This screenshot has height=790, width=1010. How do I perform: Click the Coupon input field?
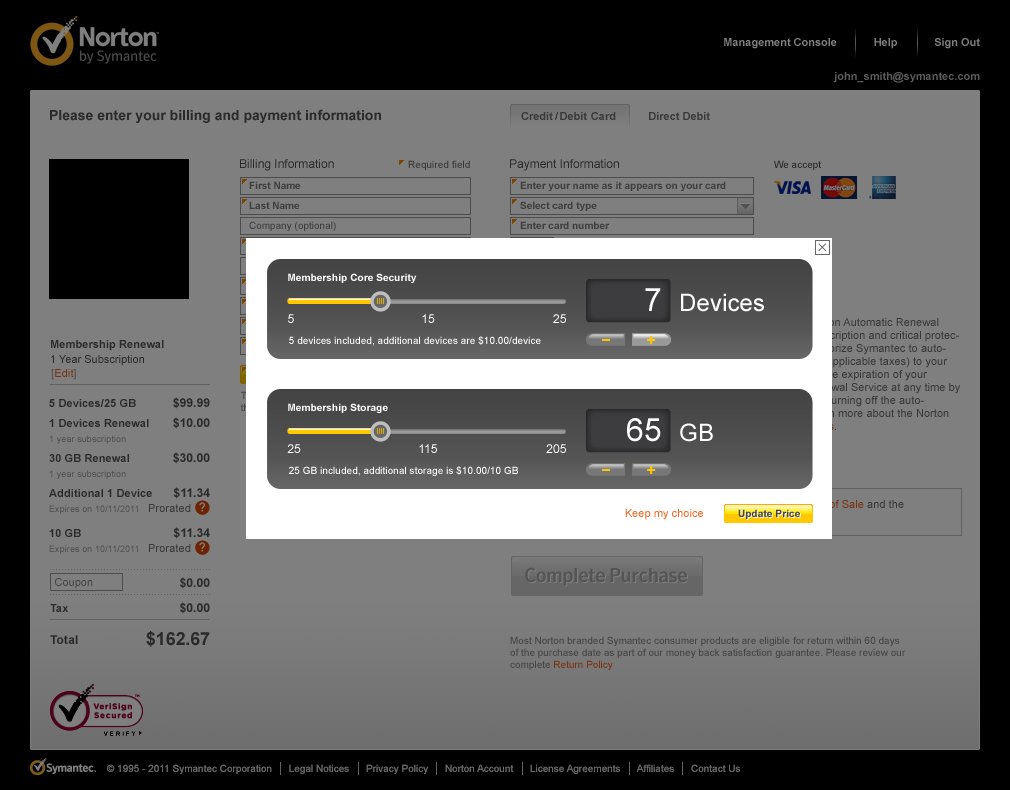click(x=87, y=582)
